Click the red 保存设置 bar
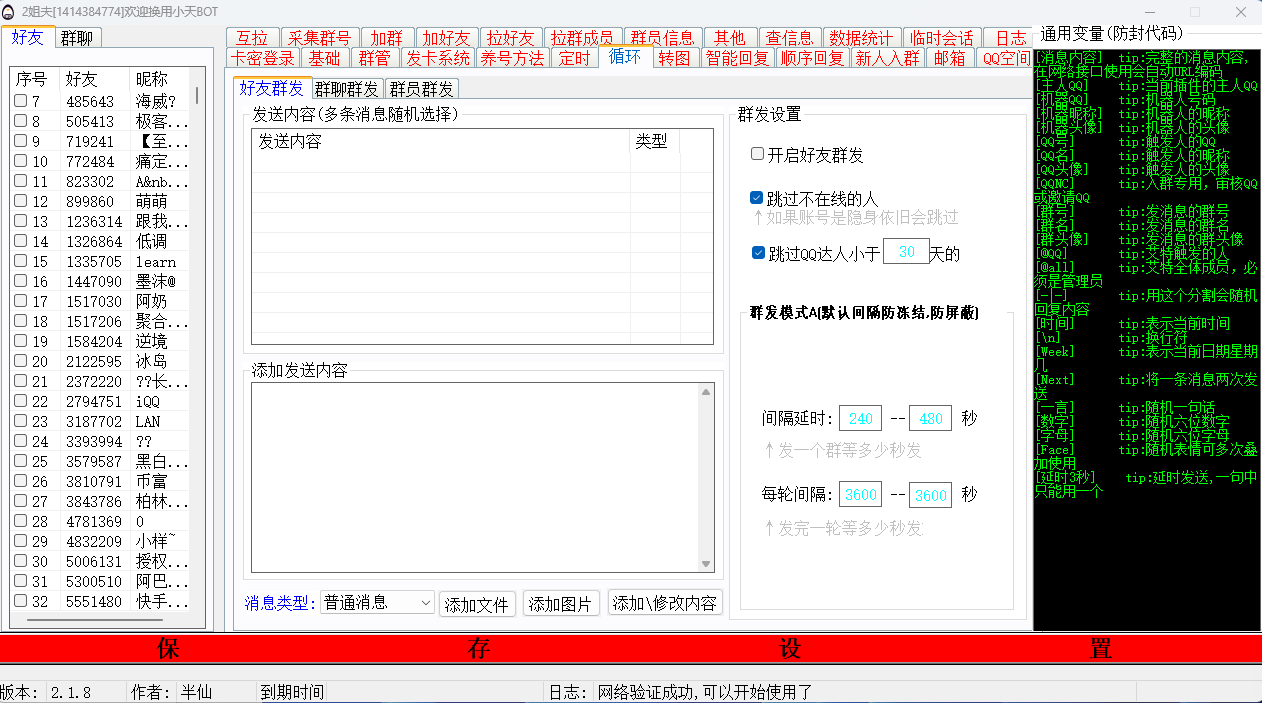The width and height of the screenshot is (1262, 703). point(630,649)
